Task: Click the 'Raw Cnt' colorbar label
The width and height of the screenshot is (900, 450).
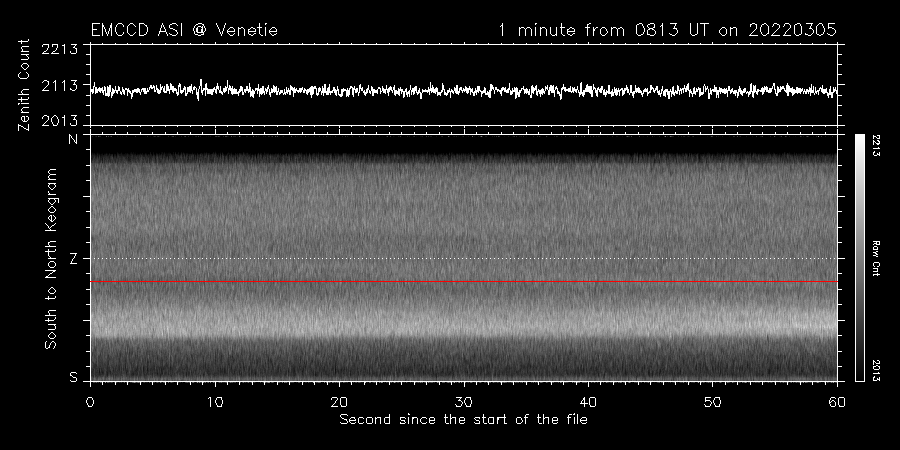Action: (x=876, y=258)
